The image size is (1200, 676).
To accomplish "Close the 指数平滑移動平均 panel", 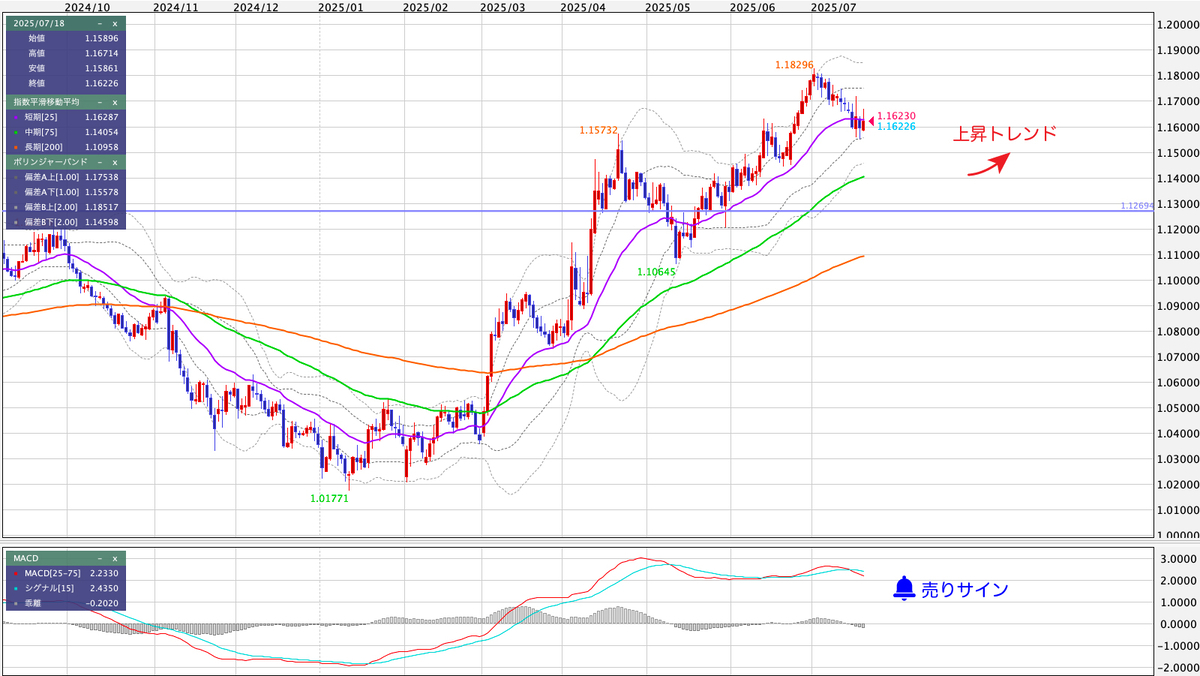I will coord(114,102).
